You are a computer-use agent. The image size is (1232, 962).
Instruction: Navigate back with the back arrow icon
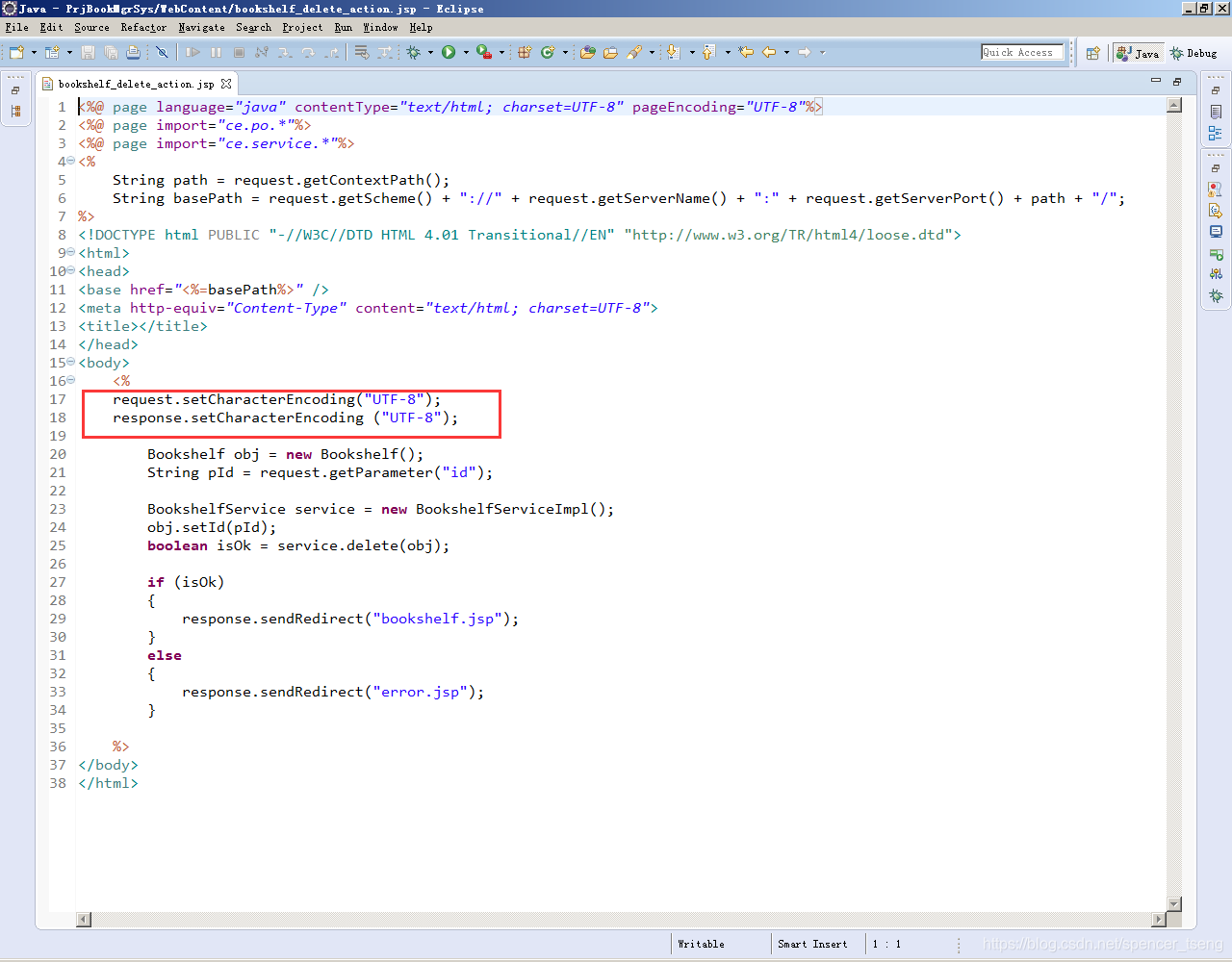(x=770, y=52)
